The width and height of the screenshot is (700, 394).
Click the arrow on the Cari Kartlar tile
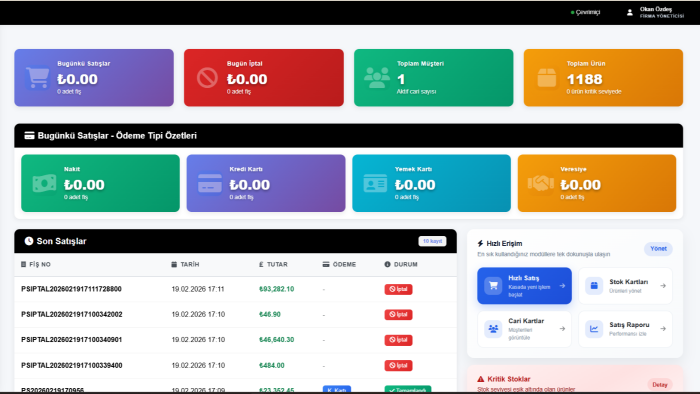point(562,329)
